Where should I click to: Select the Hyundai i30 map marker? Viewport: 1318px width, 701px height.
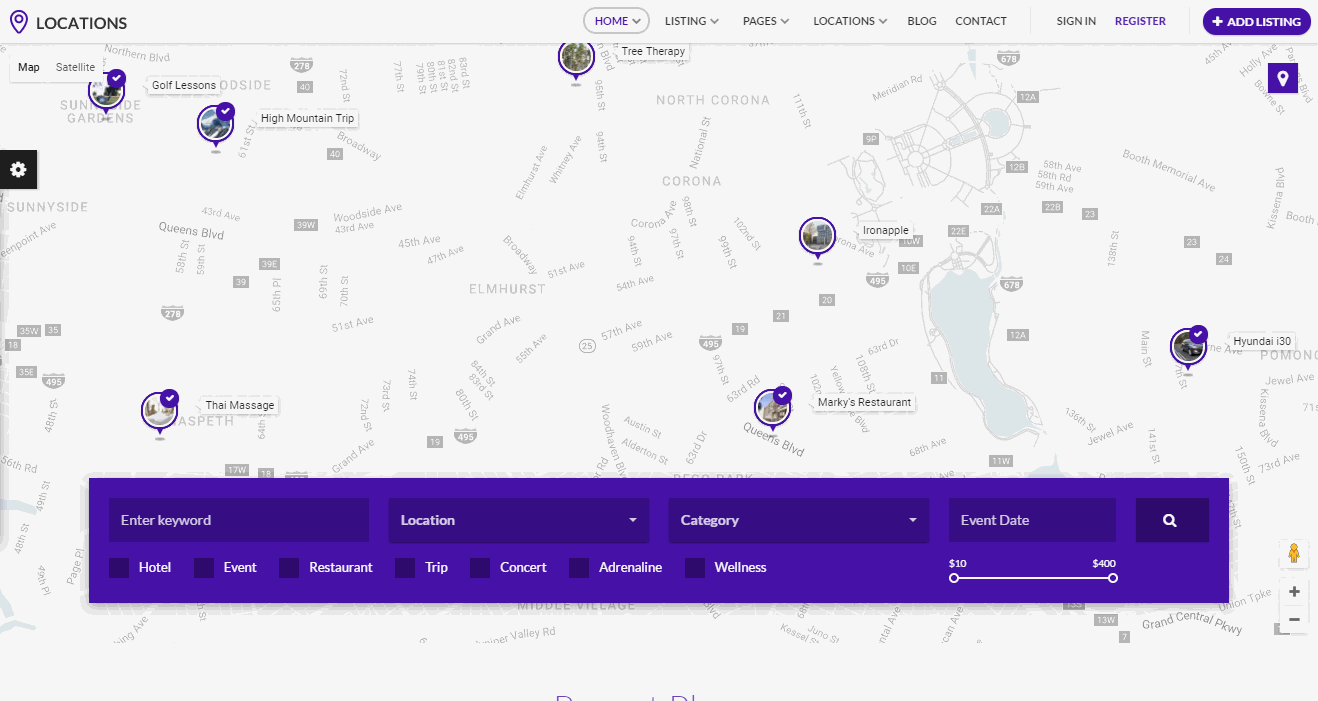coord(1188,348)
